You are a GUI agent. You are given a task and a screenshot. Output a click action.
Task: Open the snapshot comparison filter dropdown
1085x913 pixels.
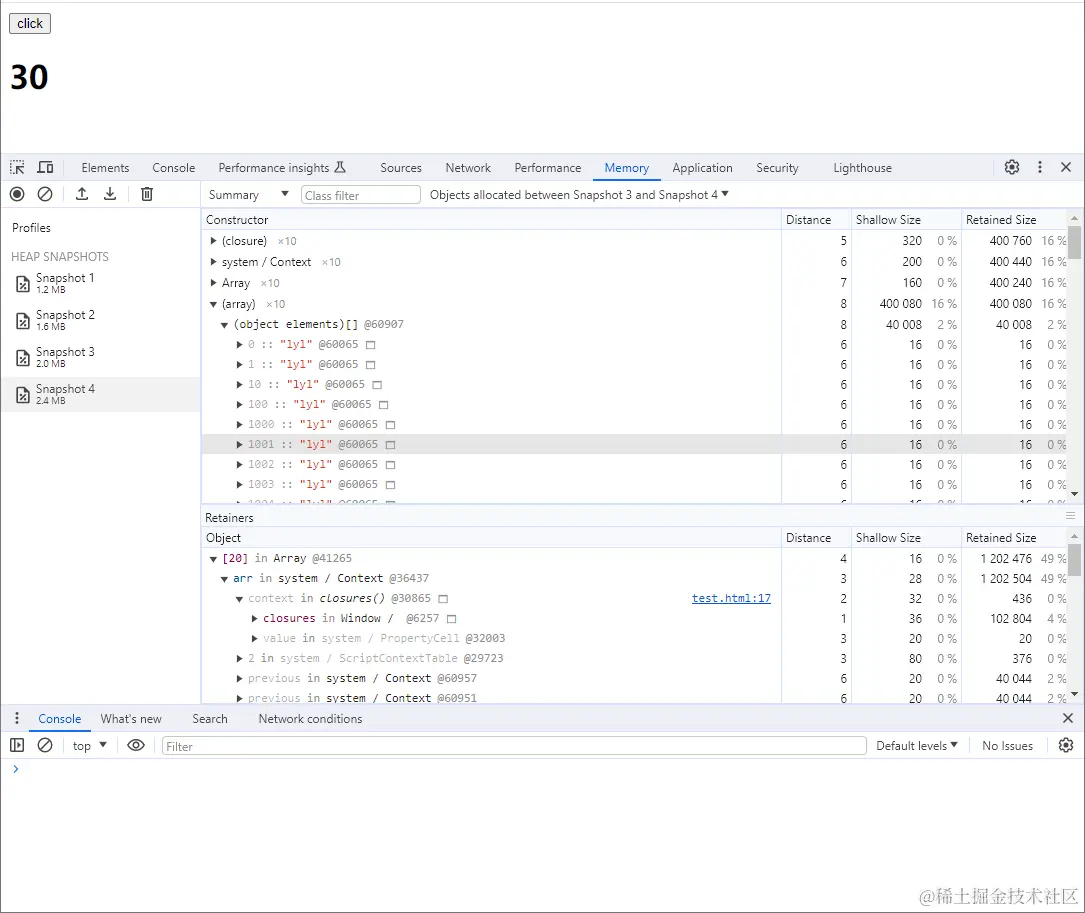579,195
